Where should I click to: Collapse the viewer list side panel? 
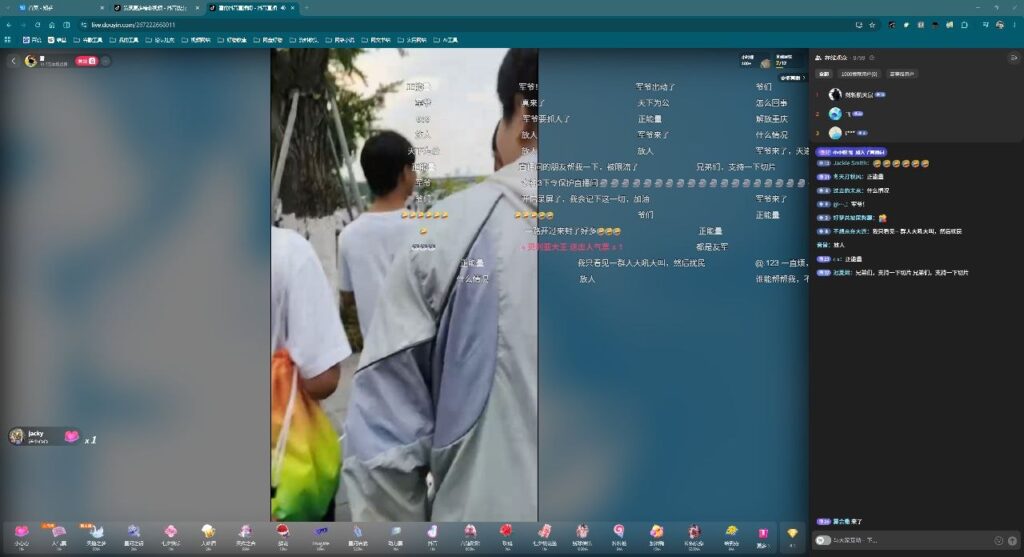click(x=1013, y=57)
